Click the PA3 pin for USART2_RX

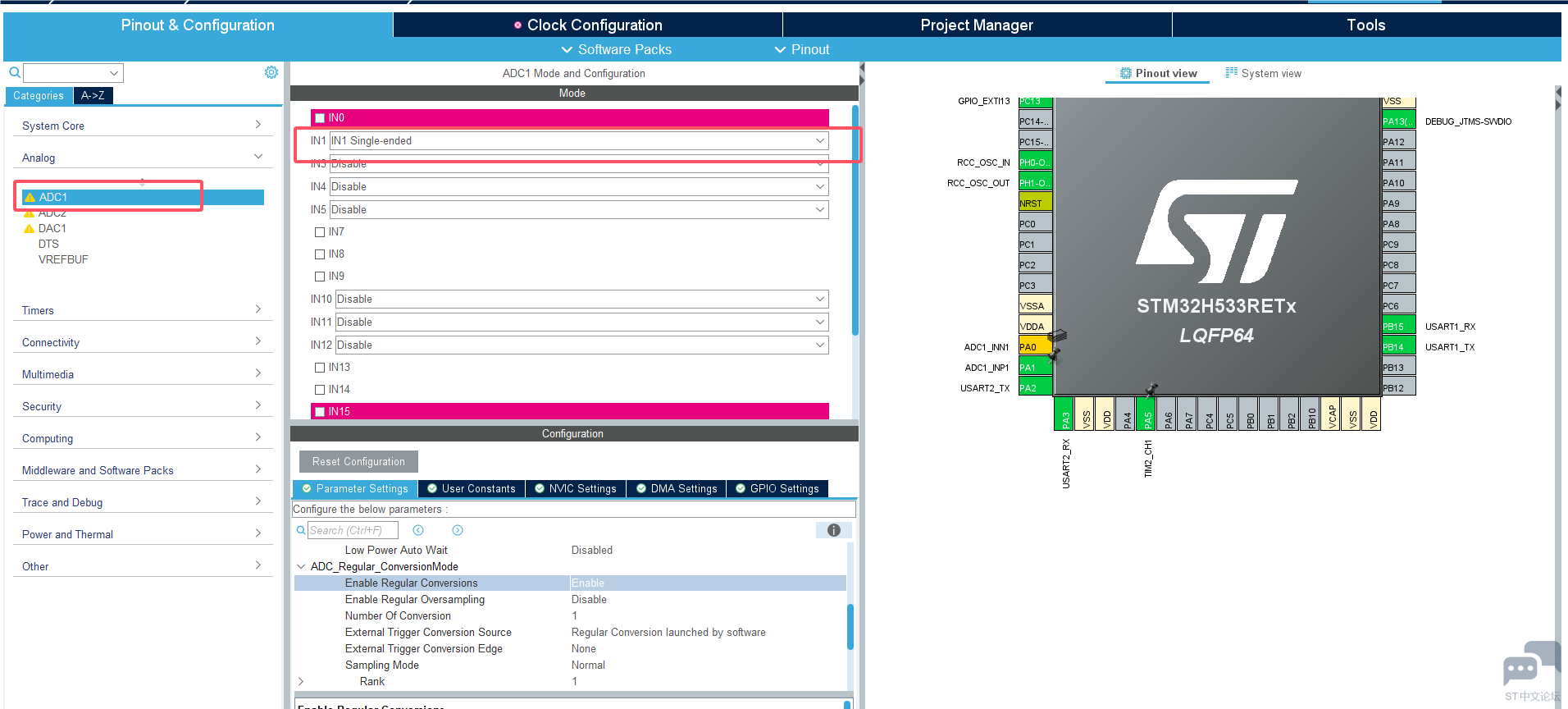click(x=1064, y=414)
